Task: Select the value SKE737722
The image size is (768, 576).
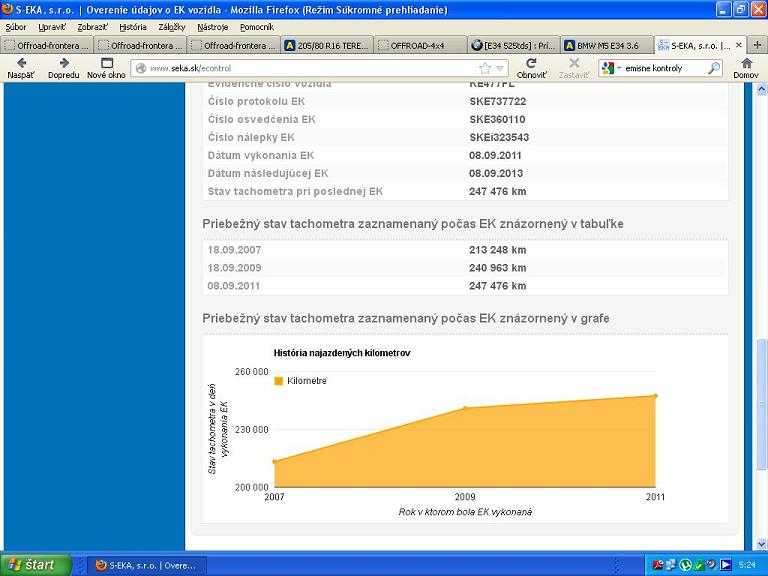Action: pos(498,101)
